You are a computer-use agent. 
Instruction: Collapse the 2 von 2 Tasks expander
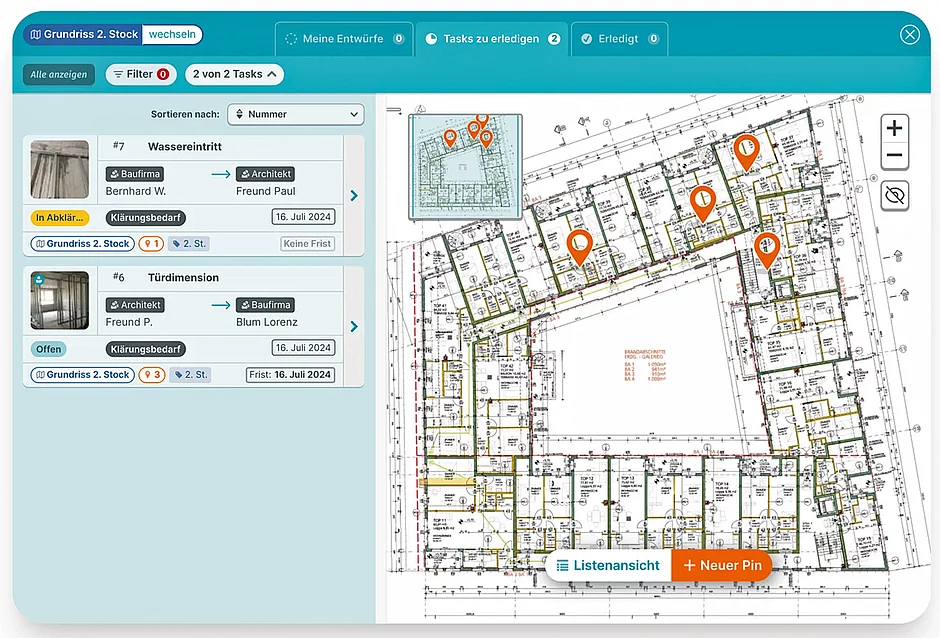(x=234, y=74)
